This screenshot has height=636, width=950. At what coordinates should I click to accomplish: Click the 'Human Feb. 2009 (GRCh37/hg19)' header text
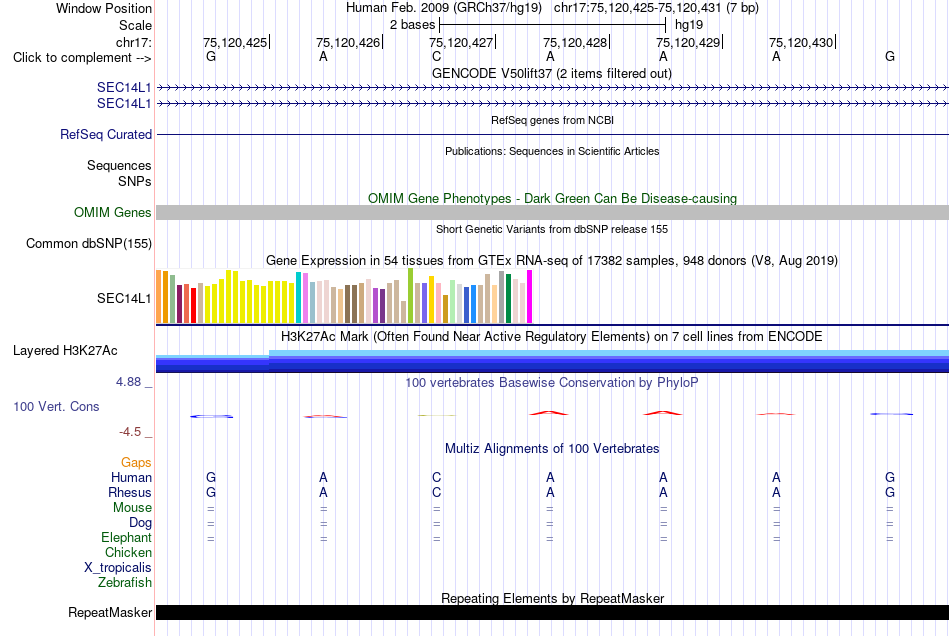[445, 8]
